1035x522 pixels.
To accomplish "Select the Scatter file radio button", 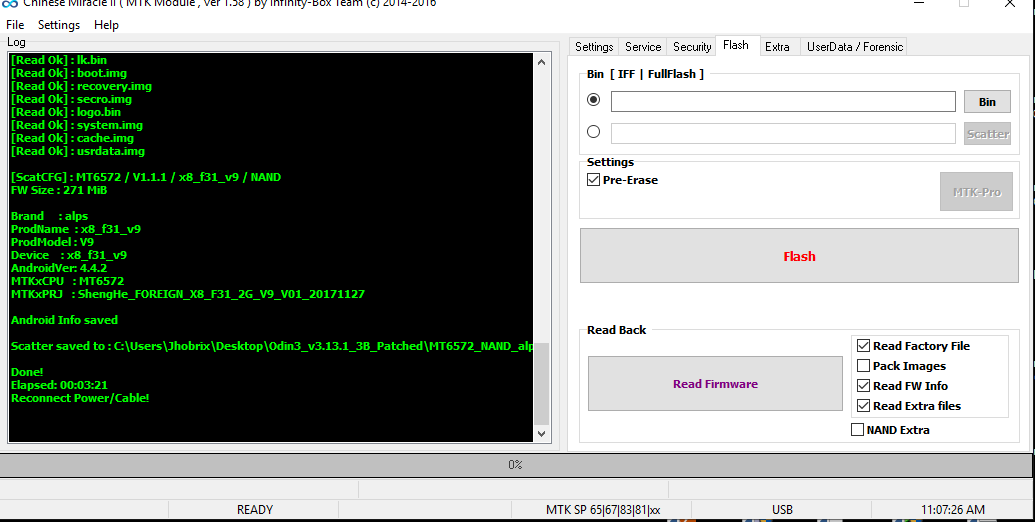I will 593,132.
